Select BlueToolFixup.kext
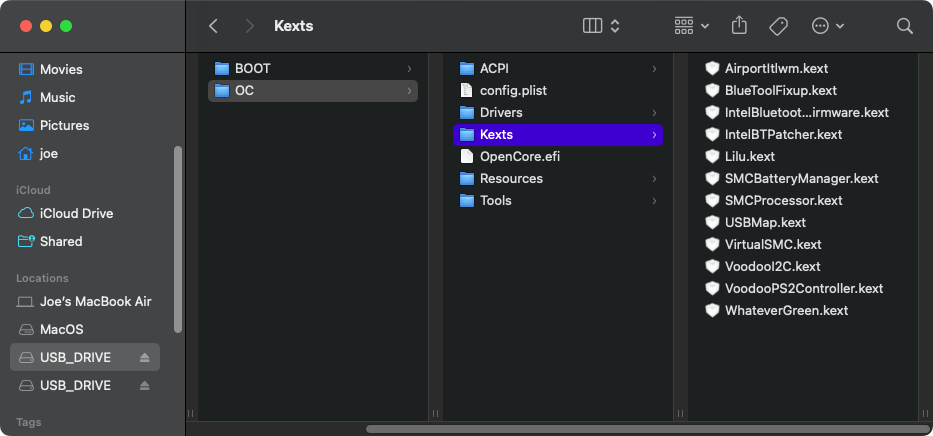 coord(803,90)
